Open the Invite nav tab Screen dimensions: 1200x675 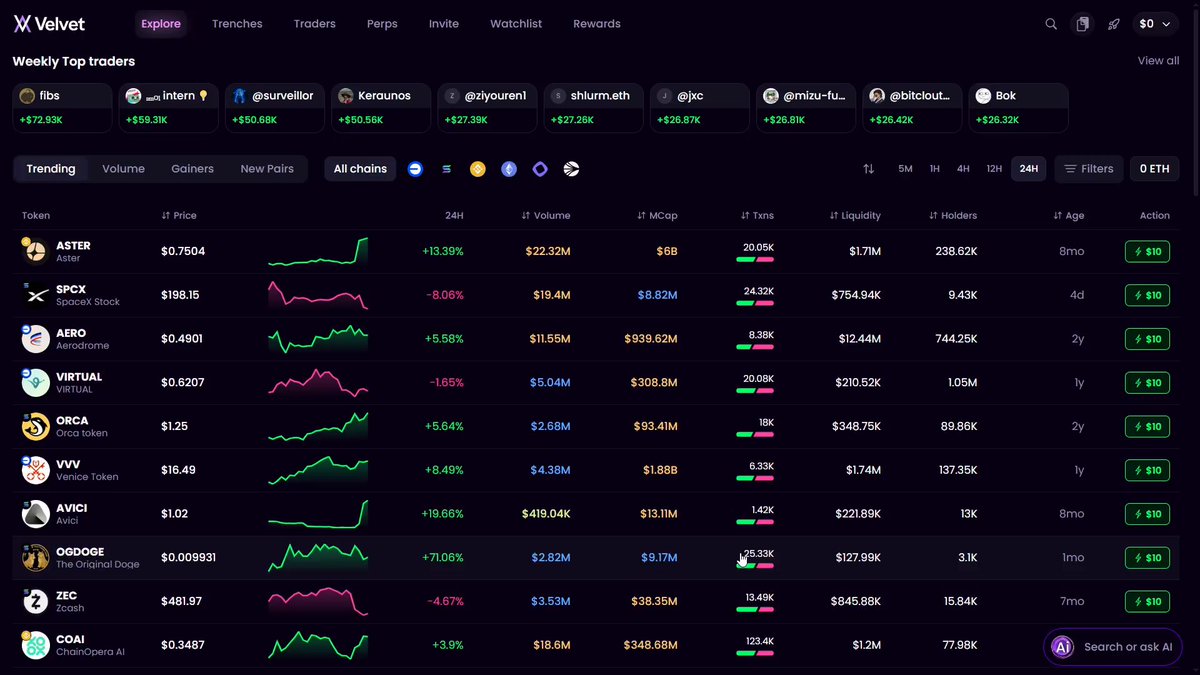(x=444, y=24)
